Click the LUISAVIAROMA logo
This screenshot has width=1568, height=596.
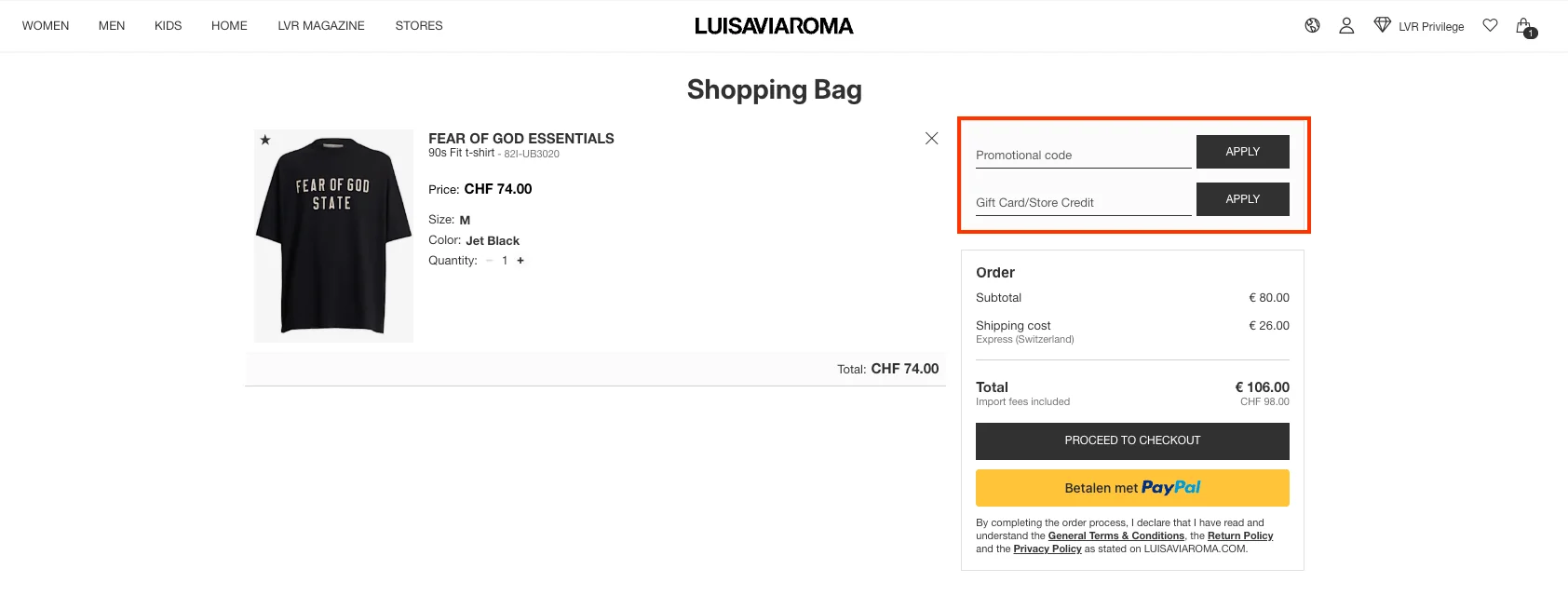point(774,25)
